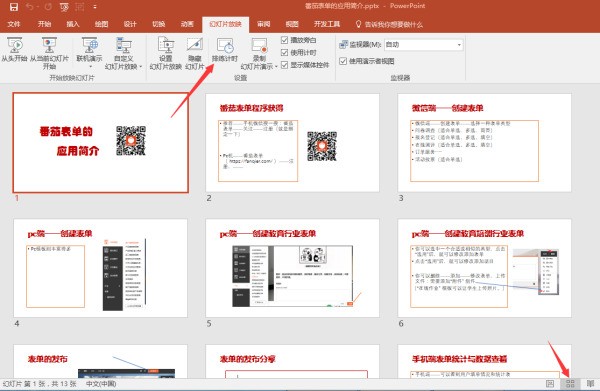The width and height of the screenshot is (600, 391).
Task: Switch to the Insert (插入) tab
Action: pyautogui.click(x=73, y=24)
